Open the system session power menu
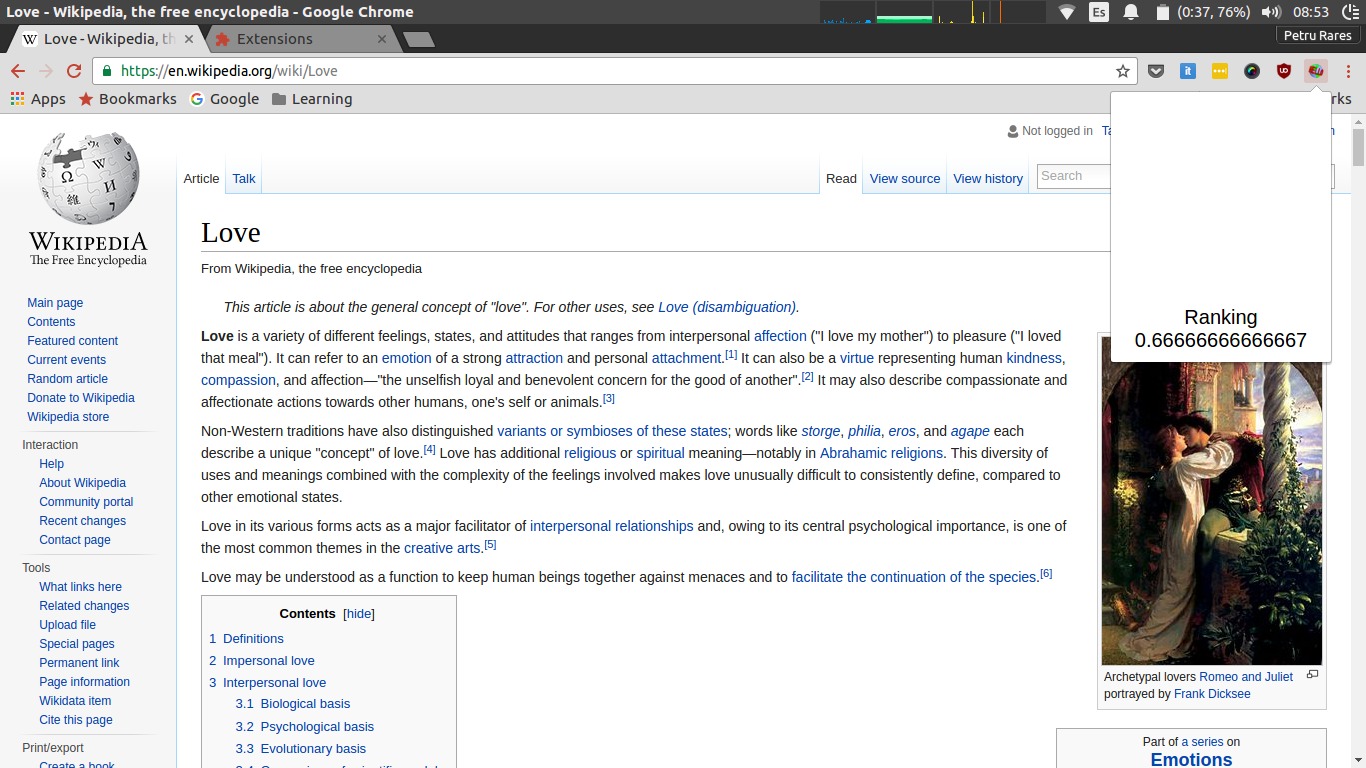Screen dimensions: 1366x768 pos(1352,12)
